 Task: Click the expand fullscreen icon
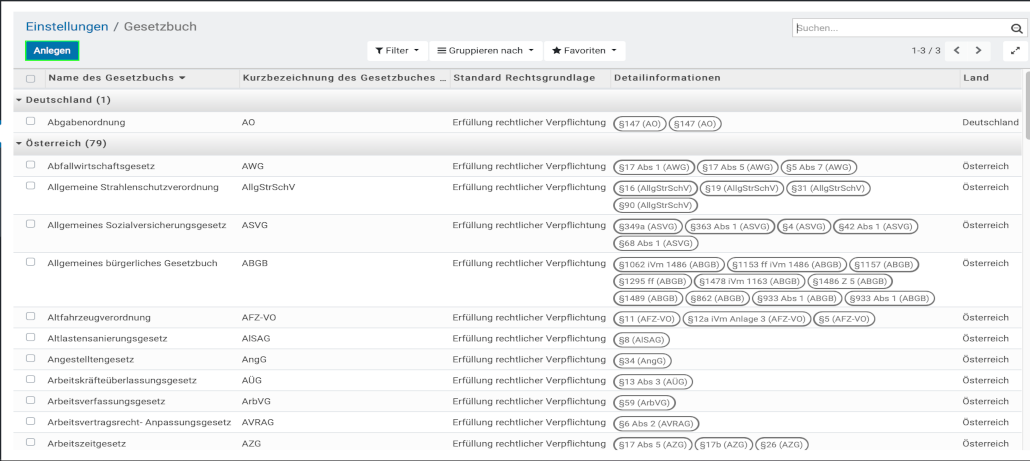click(1016, 50)
